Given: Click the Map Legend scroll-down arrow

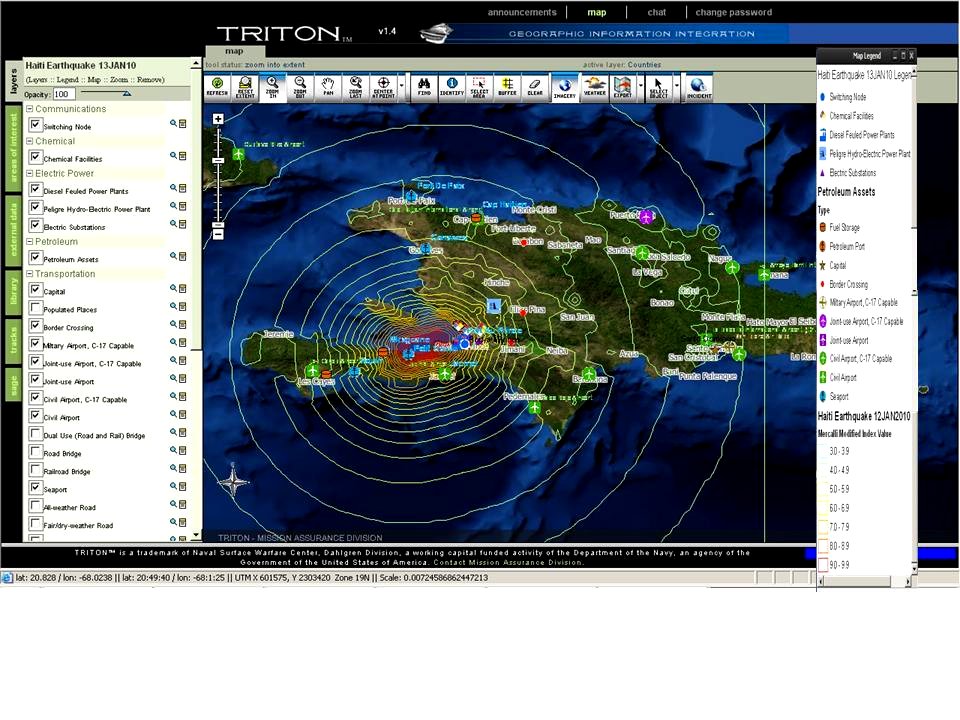Looking at the screenshot, I should click(913, 569).
